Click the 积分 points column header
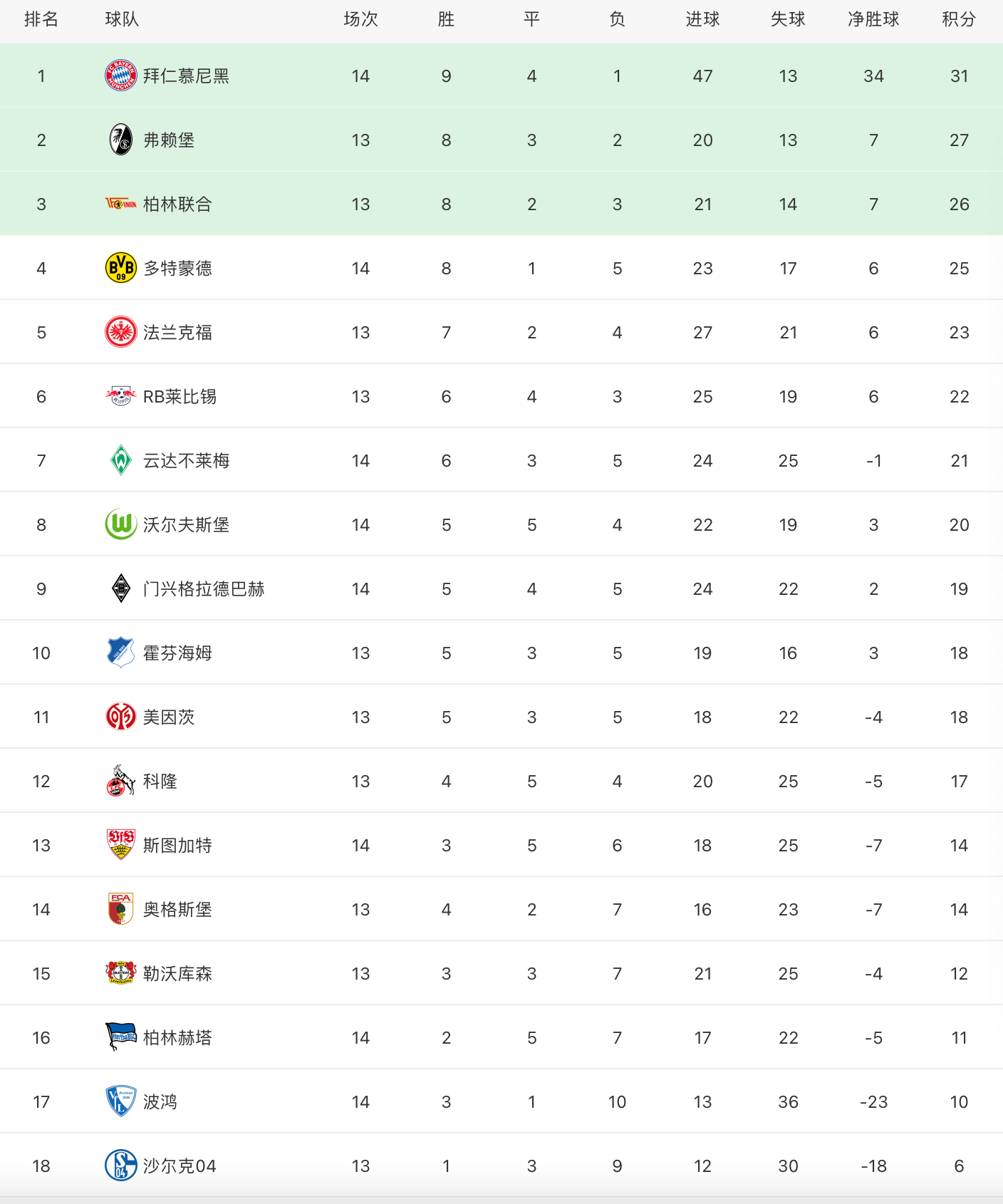The image size is (1003, 1204). click(x=959, y=19)
